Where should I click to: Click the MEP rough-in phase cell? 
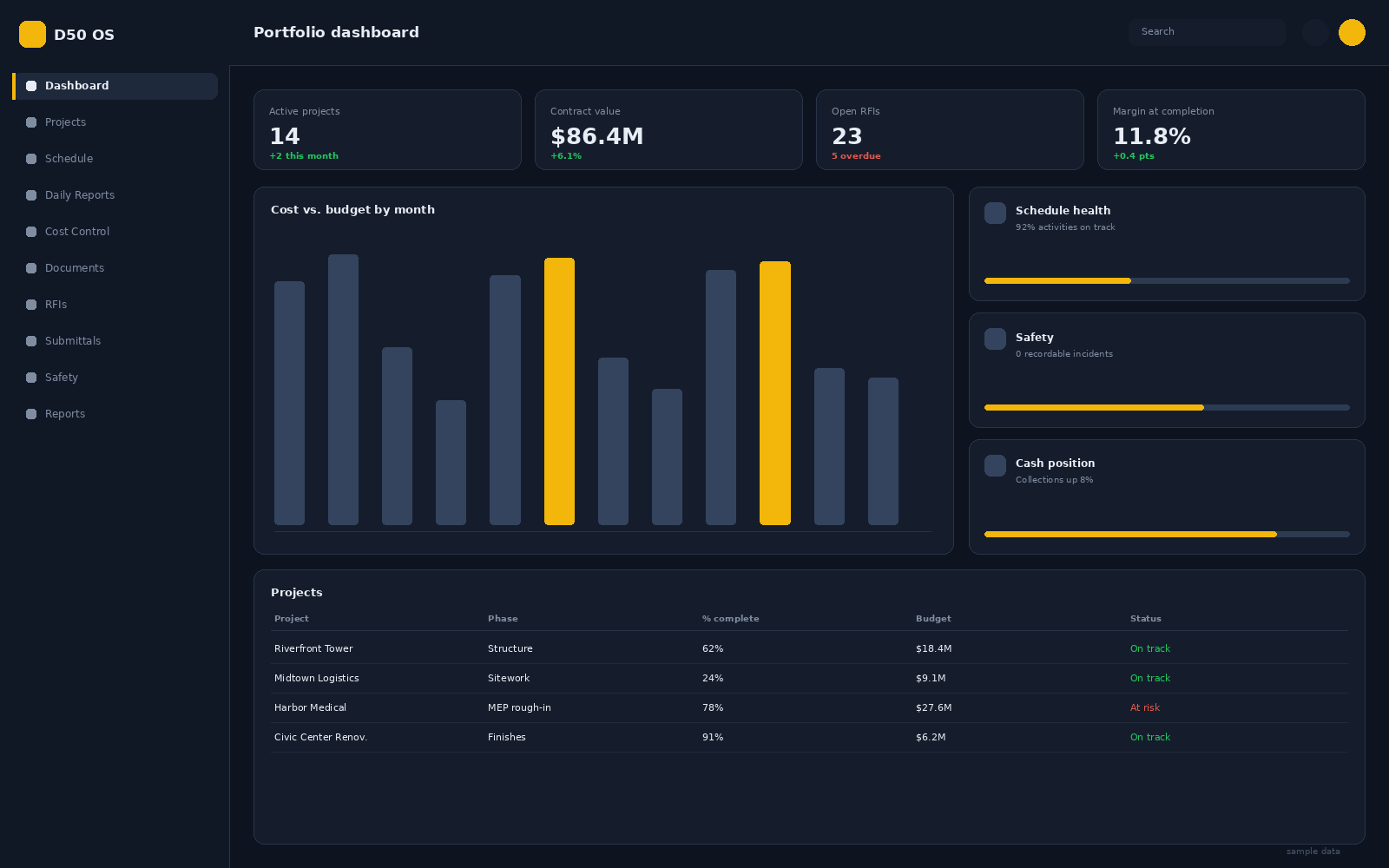pos(519,708)
